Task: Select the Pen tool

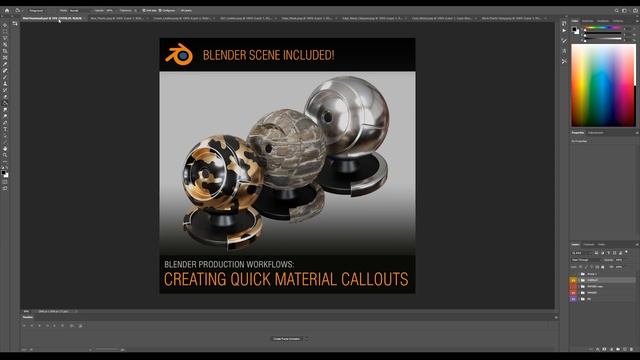Action: (5, 123)
